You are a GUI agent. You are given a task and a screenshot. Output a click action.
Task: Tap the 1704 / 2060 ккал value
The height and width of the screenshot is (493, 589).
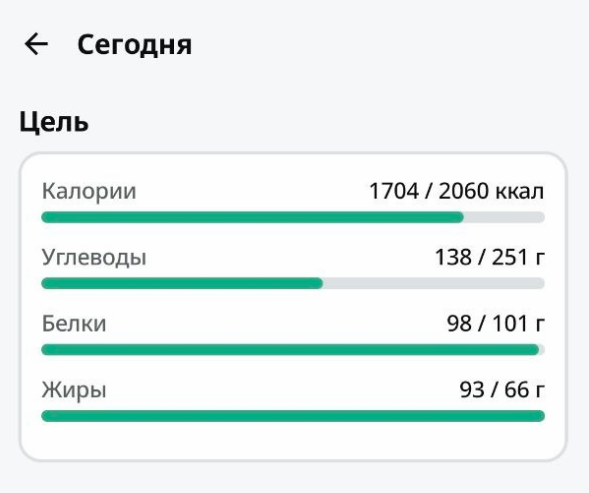(456, 191)
